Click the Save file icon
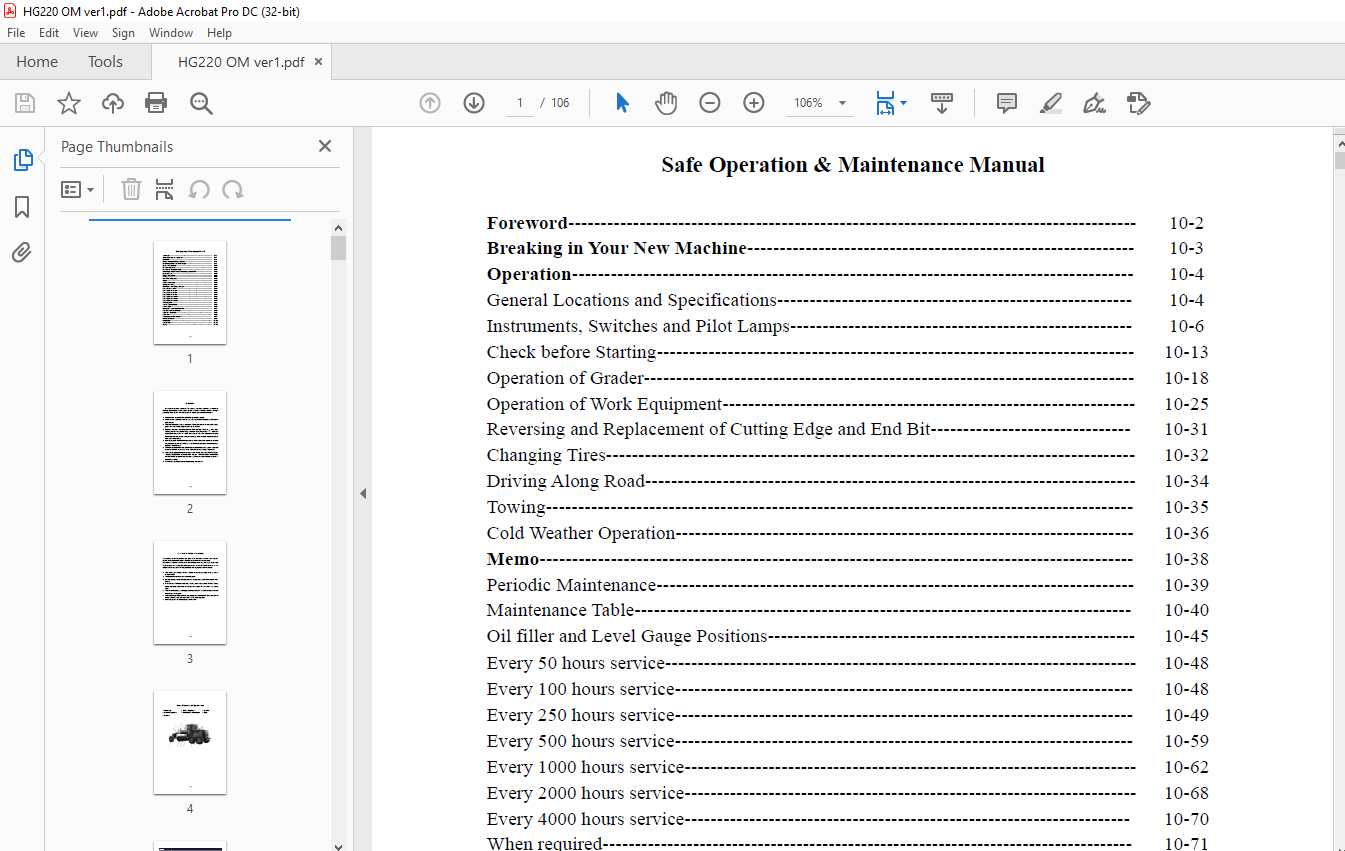The width and height of the screenshot is (1345, 851). pyautogui.click(x=25, y=103)
